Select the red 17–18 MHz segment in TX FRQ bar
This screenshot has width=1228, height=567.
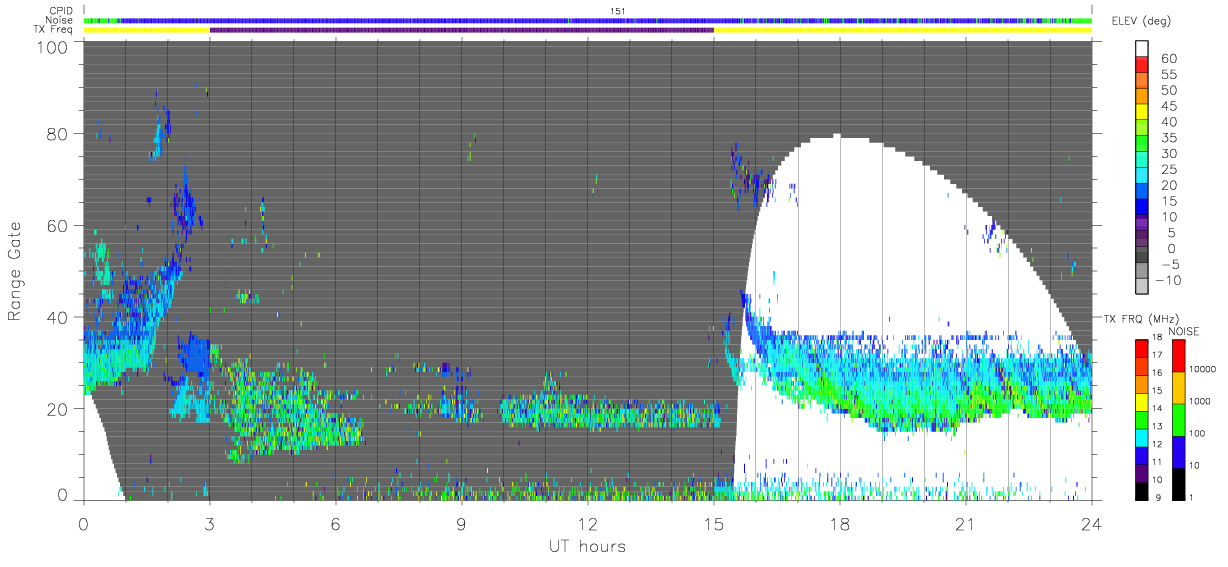pyautogui.click(x=1142, y=349)
